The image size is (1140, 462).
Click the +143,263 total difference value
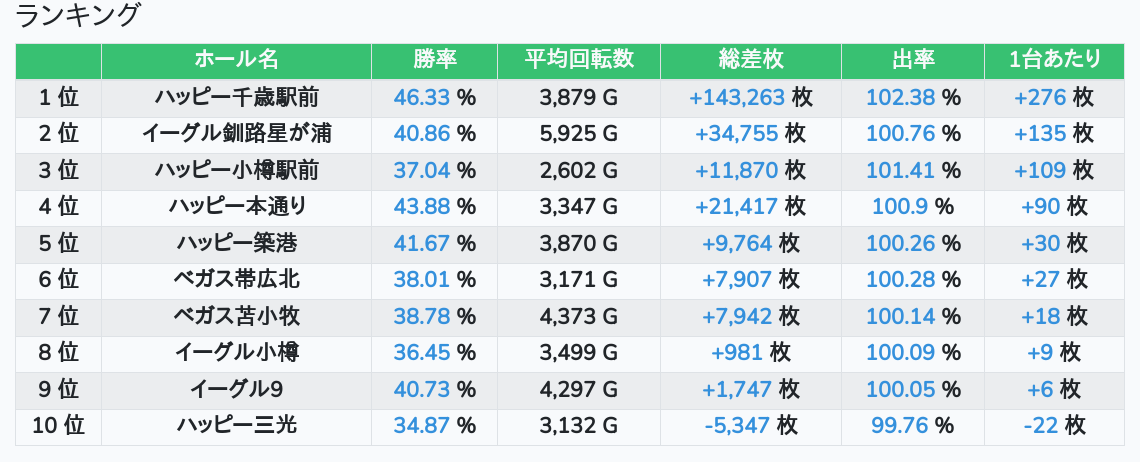coord(737,98)
